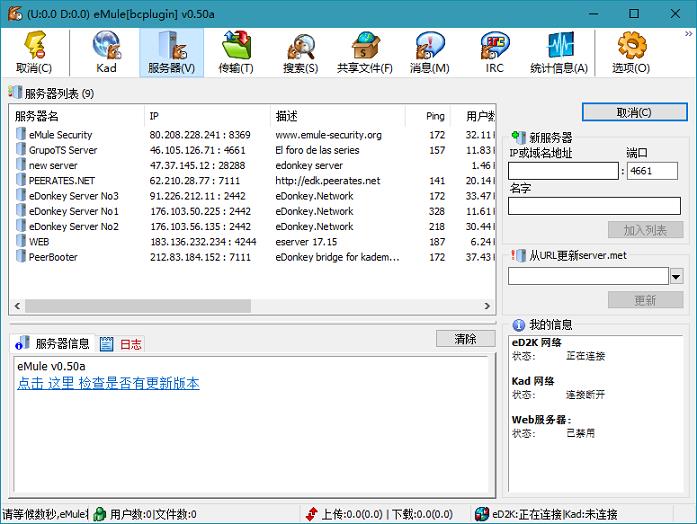The width and height of the screenshot is (697, 524).
Task: Sort server list by Ping column
Action: pyautogui.click(x=435, y=116)
